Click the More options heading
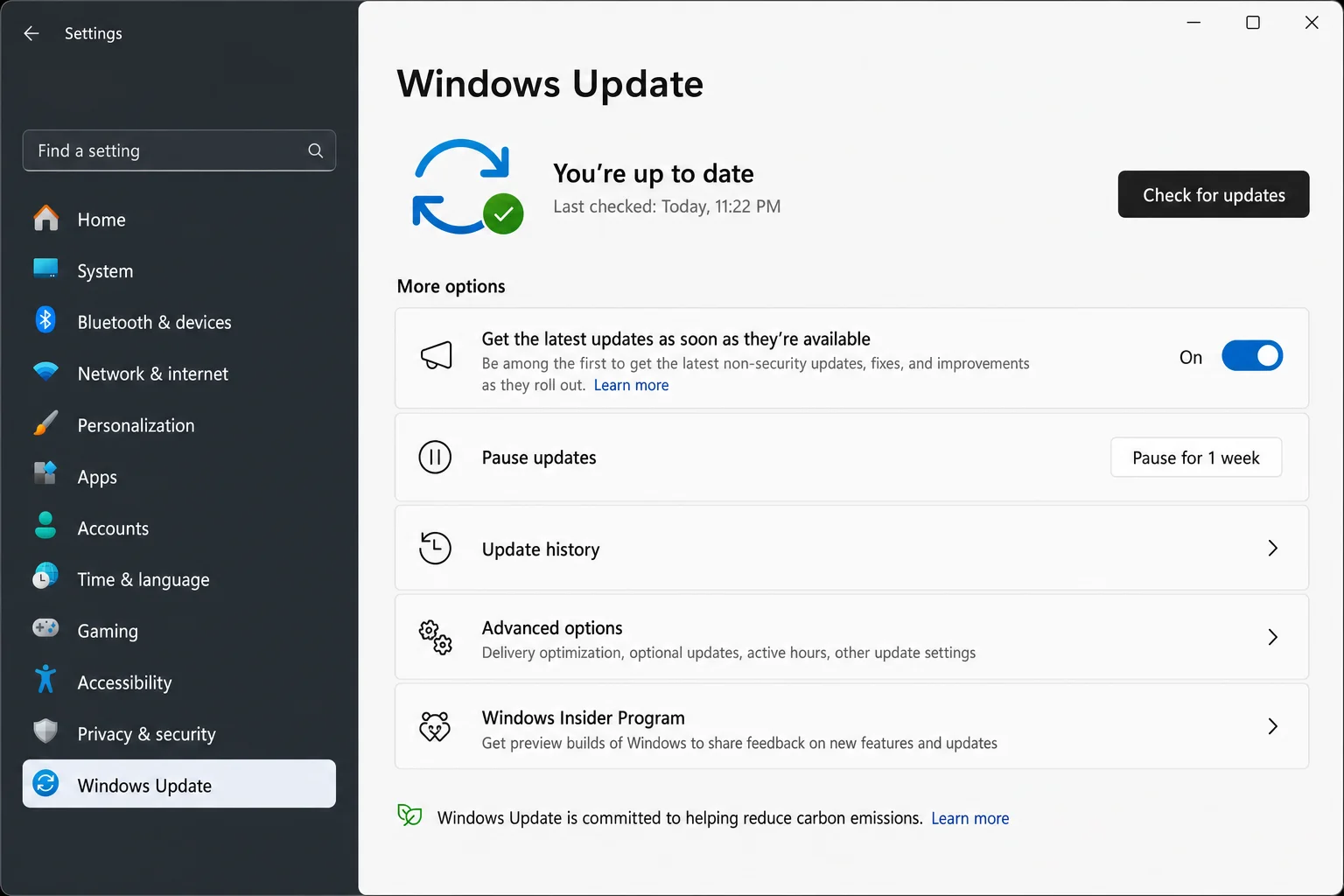Viewport: 1344px width, 896px height. [451, 286]
